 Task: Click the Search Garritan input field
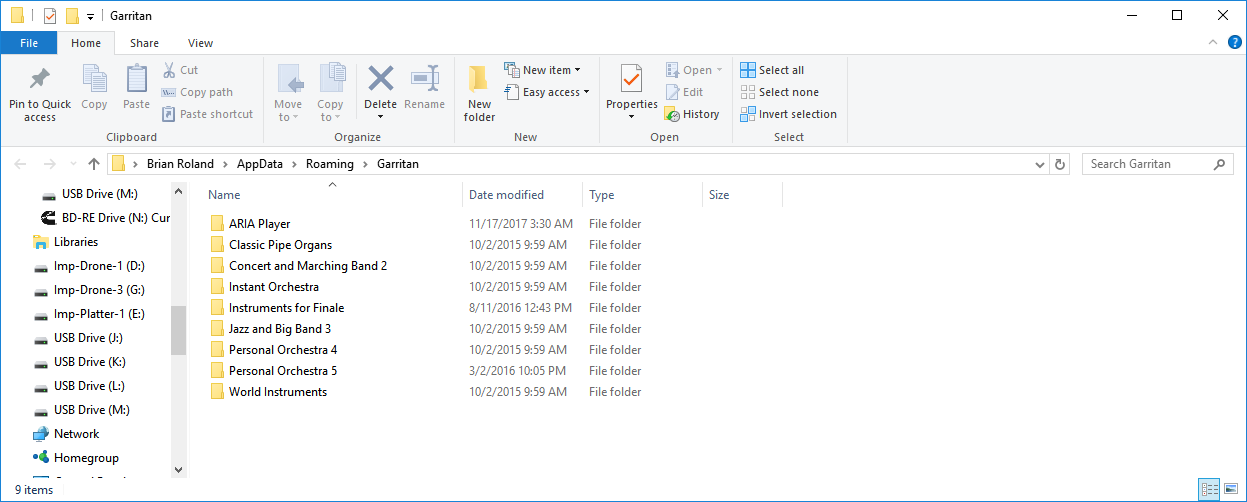point(1145,164)
